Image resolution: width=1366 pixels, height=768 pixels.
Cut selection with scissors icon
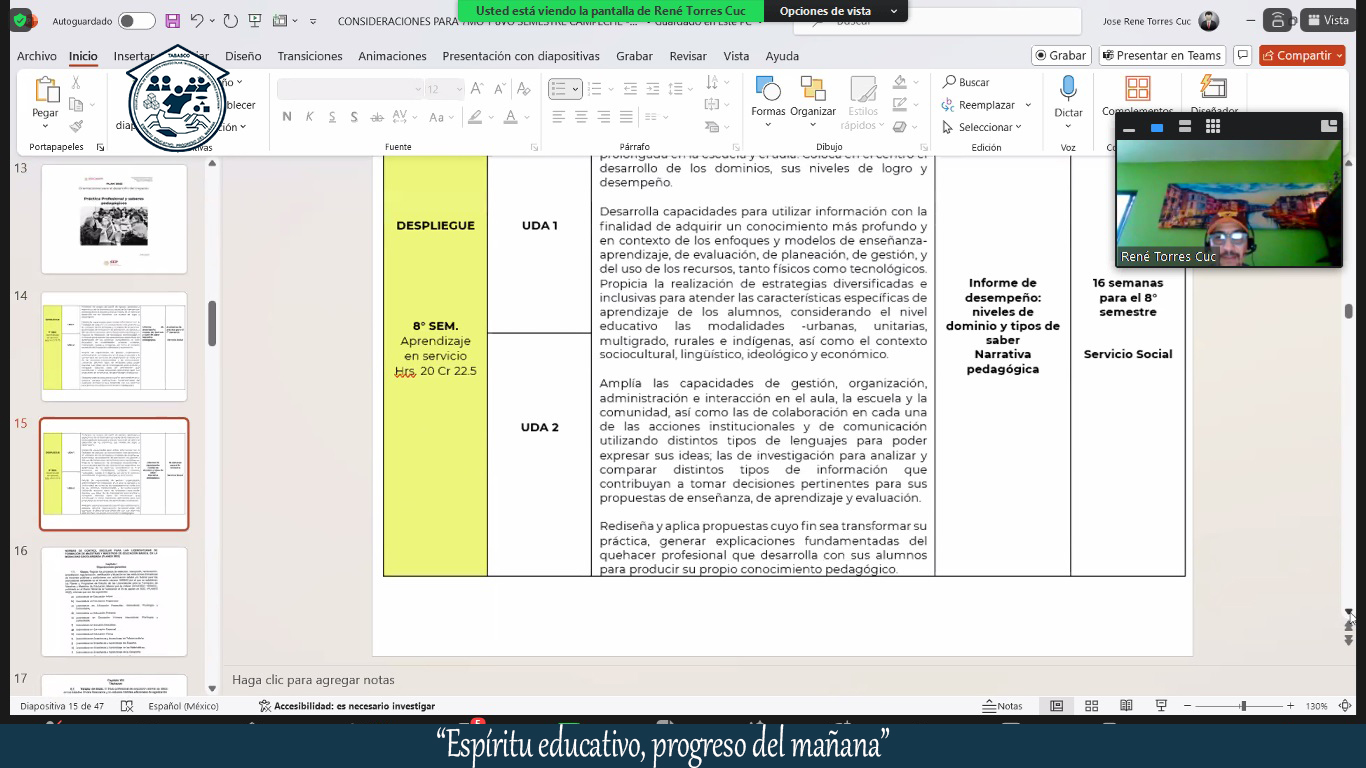(x=76, y=84)
